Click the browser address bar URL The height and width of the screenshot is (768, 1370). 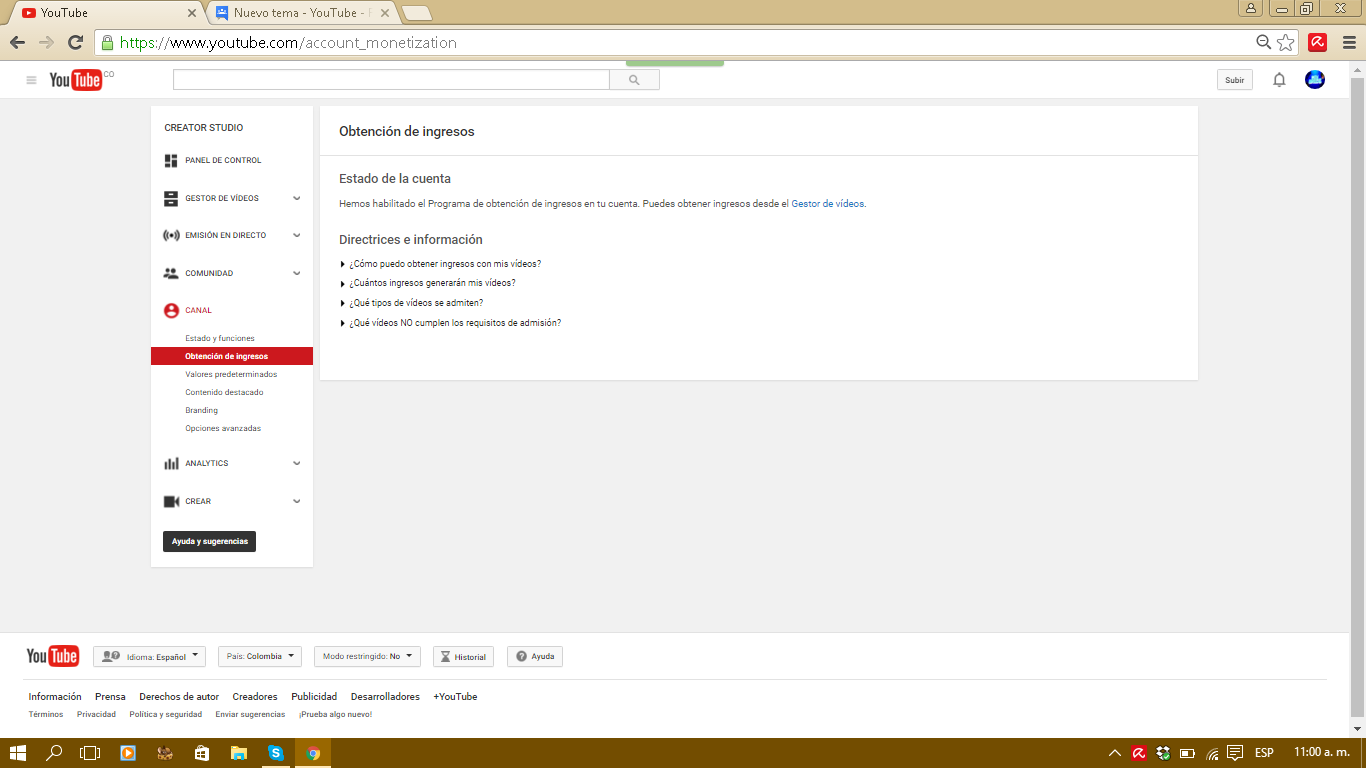tap(288, 43)
